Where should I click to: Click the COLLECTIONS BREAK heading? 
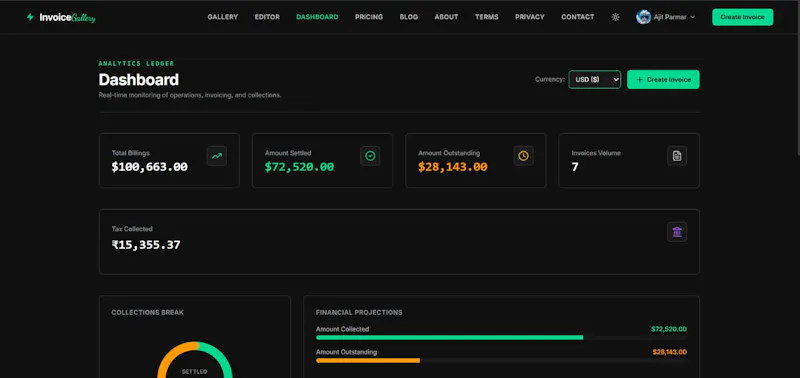[x=148, y=312]
